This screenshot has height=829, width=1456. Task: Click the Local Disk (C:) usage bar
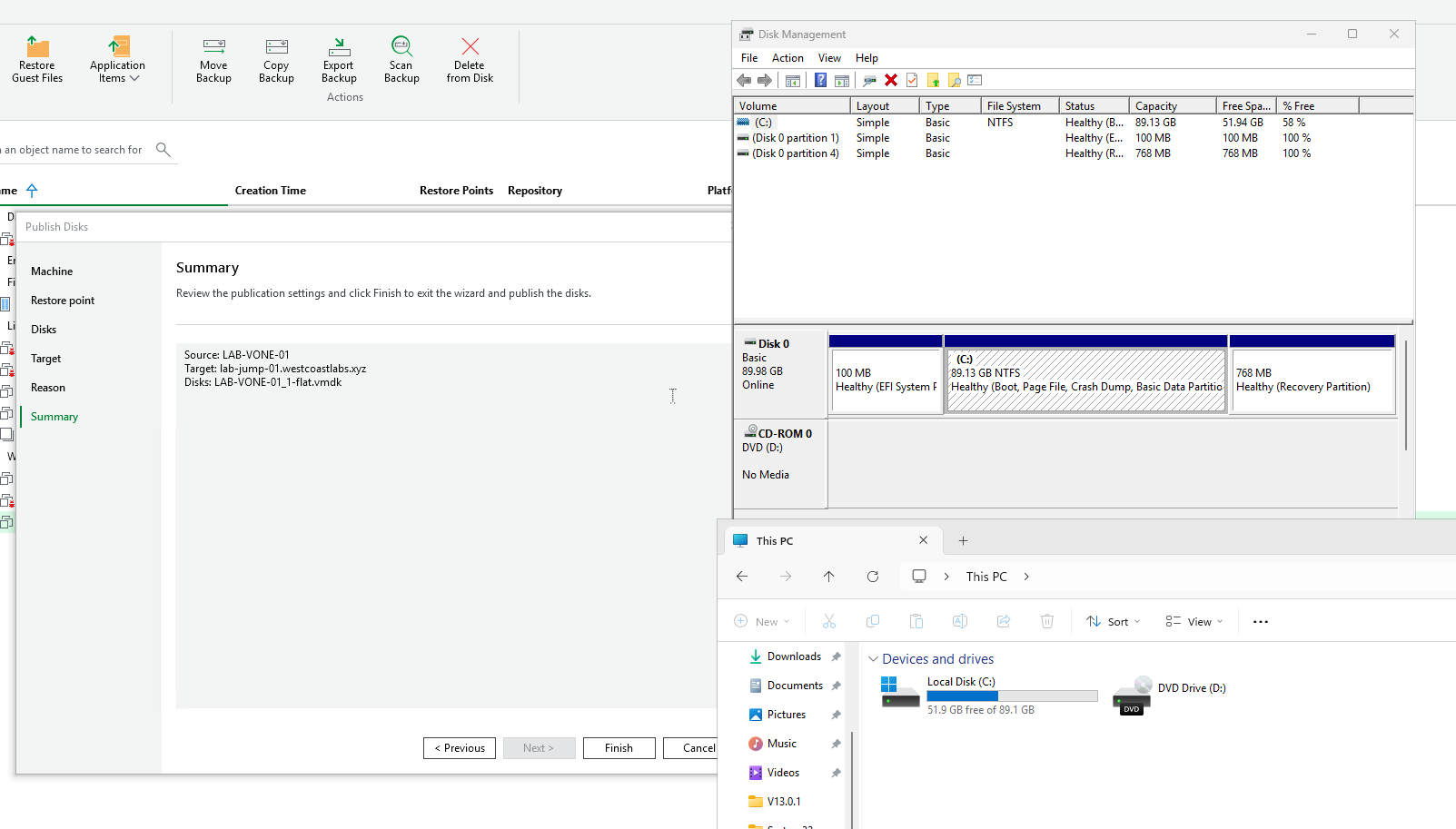[x=1012, y=696]
